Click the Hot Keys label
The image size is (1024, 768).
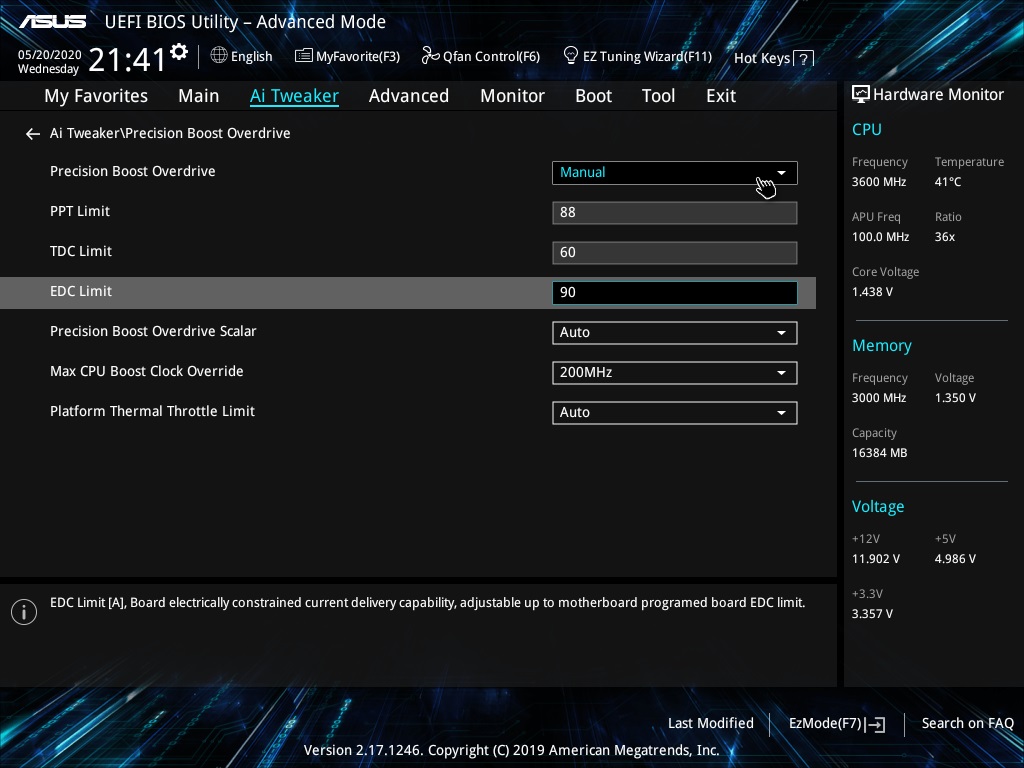[x=762, y=59]
